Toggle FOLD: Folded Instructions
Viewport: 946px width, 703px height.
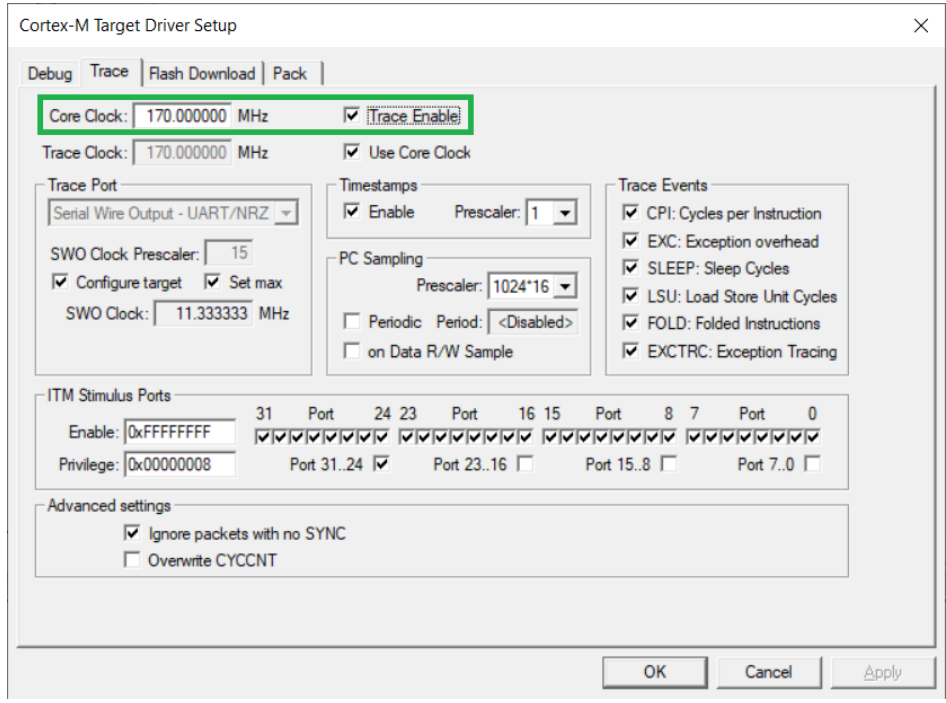click(630, 323)
